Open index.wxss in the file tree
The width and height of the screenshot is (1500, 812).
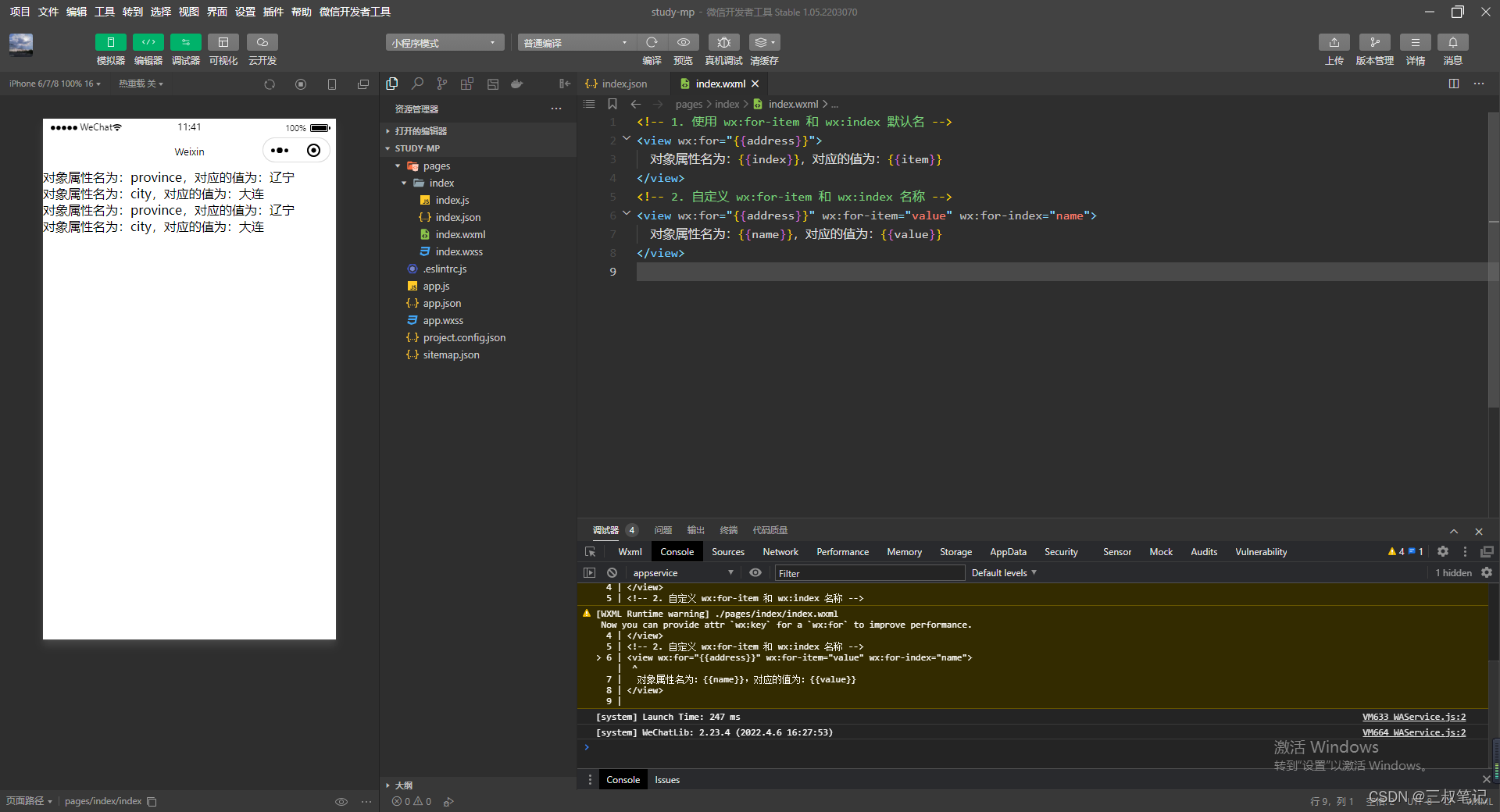(459, 251)
